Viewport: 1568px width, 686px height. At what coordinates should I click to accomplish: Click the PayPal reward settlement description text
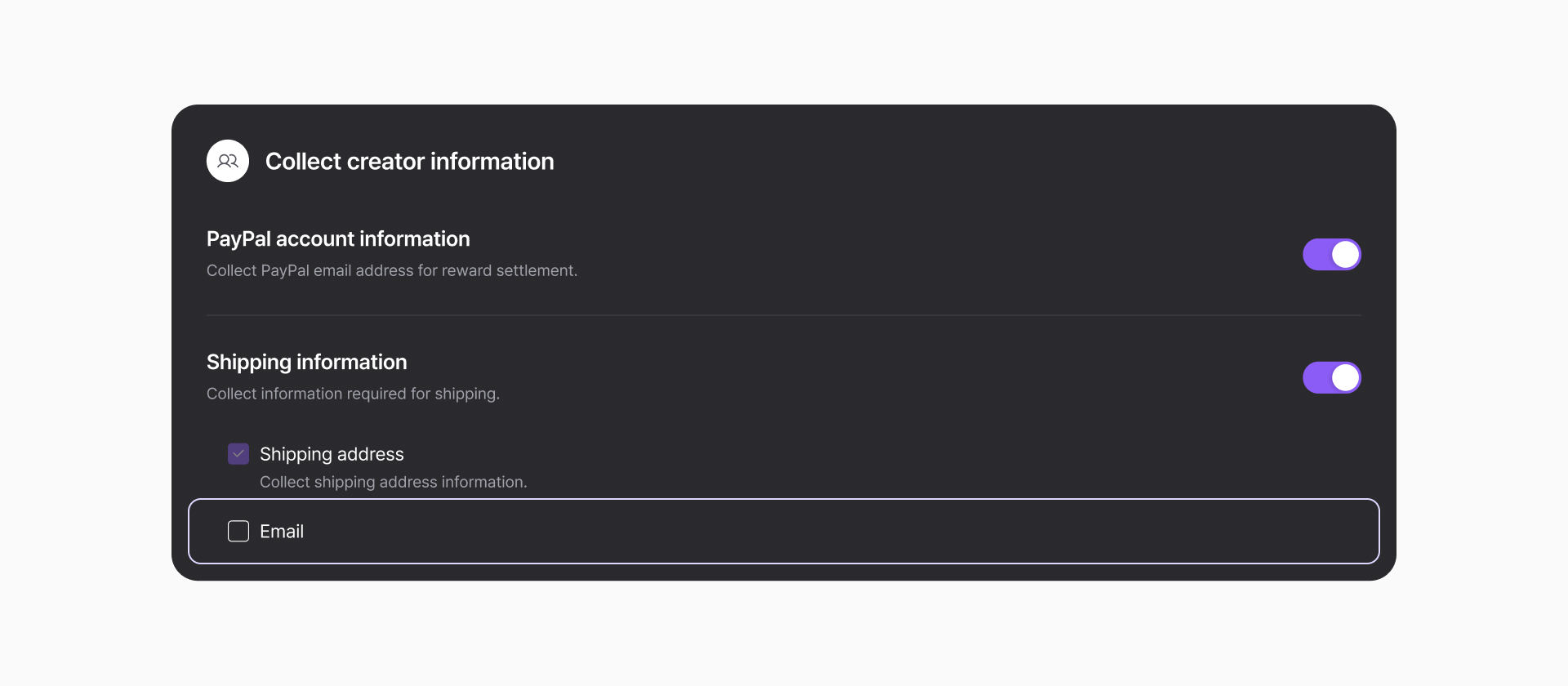[x=391, y=270]
